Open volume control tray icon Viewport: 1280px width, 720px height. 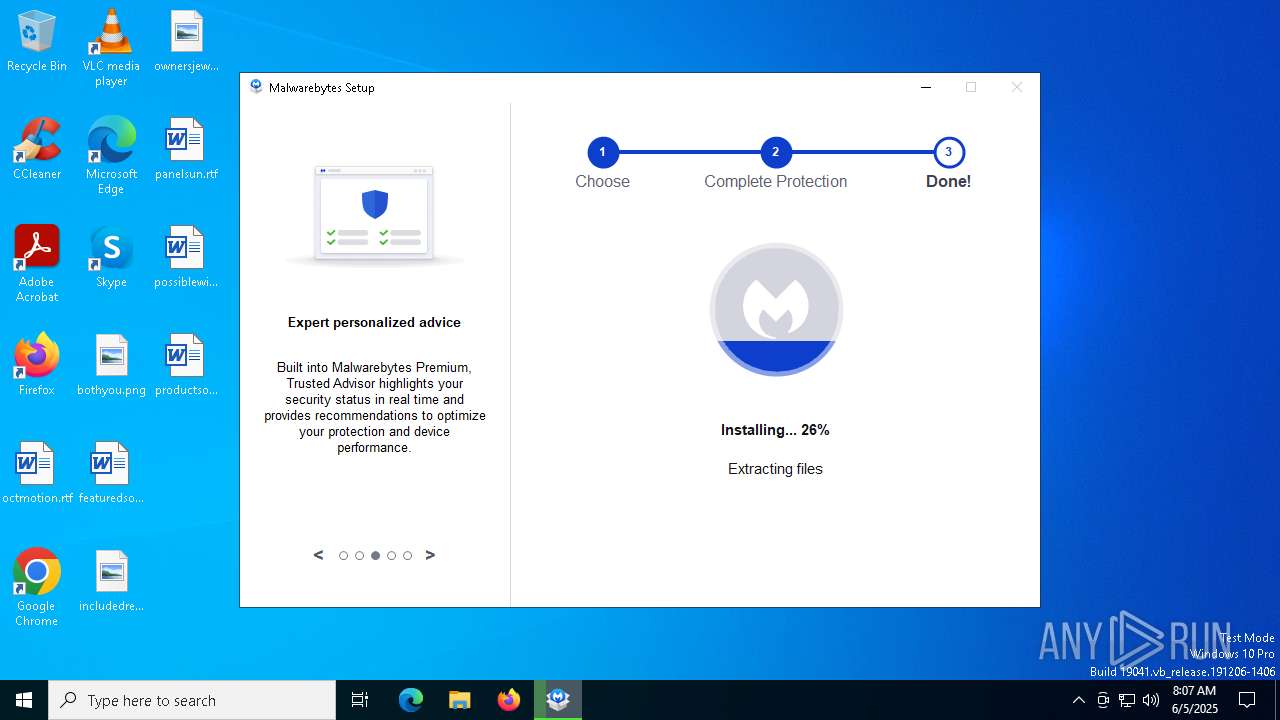[1151, 700]
